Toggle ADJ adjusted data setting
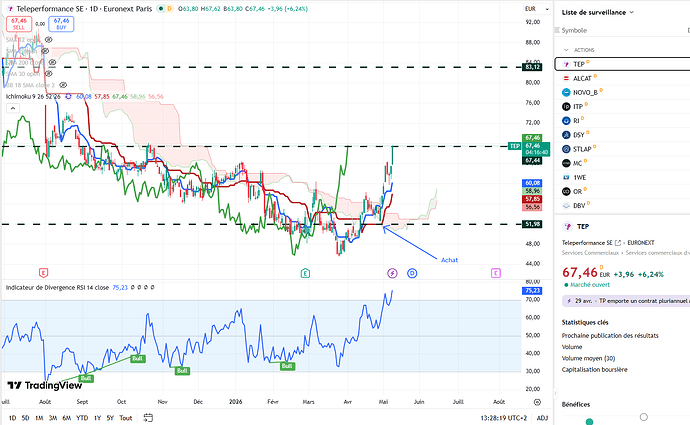The image size is (690, 425). coord(543,418)
